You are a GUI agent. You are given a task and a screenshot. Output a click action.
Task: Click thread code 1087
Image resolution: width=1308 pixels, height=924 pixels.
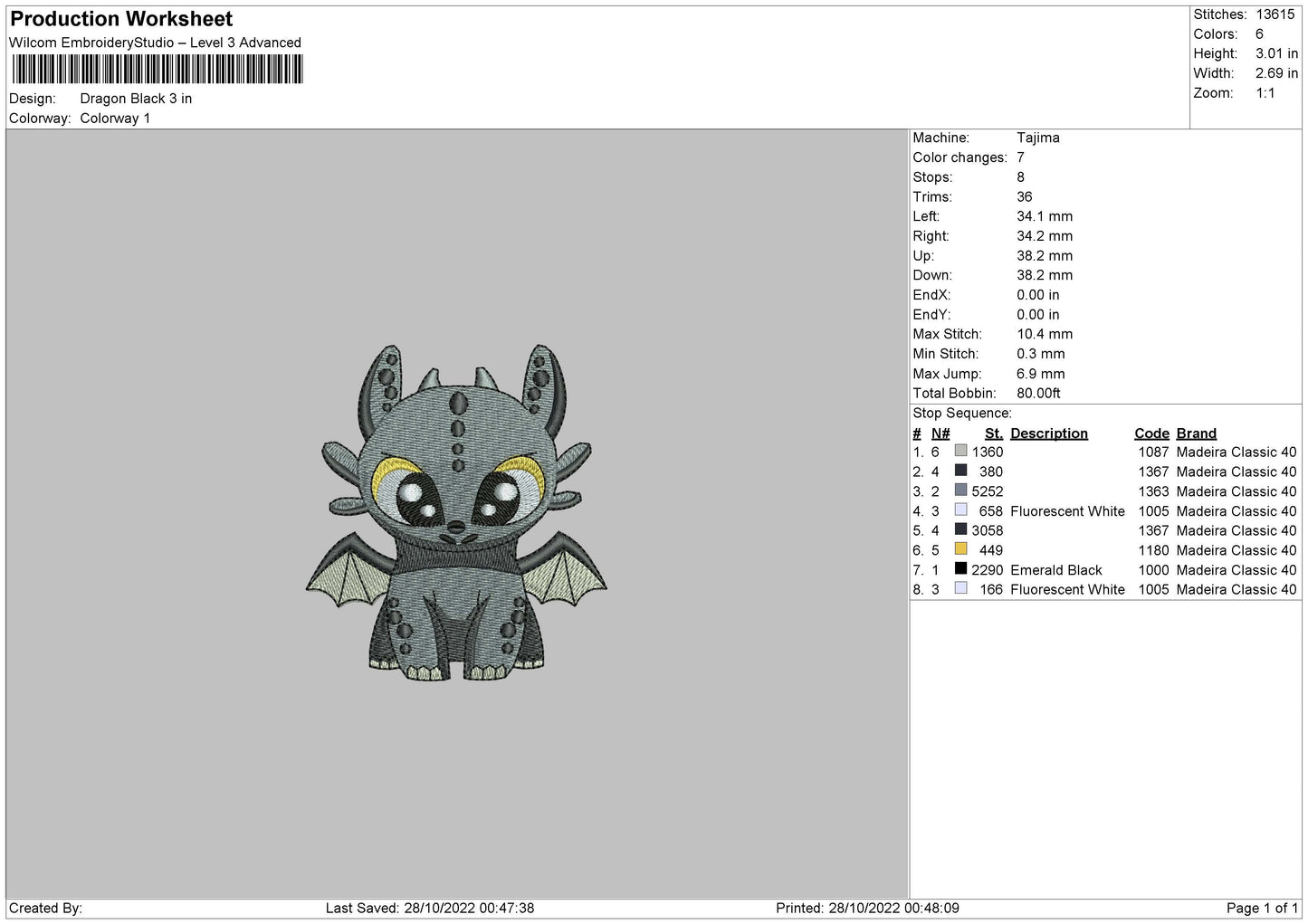coord(1153,452)
